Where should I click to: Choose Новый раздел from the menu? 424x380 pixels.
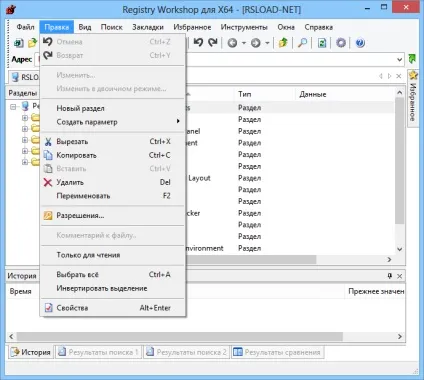point(113,108)
